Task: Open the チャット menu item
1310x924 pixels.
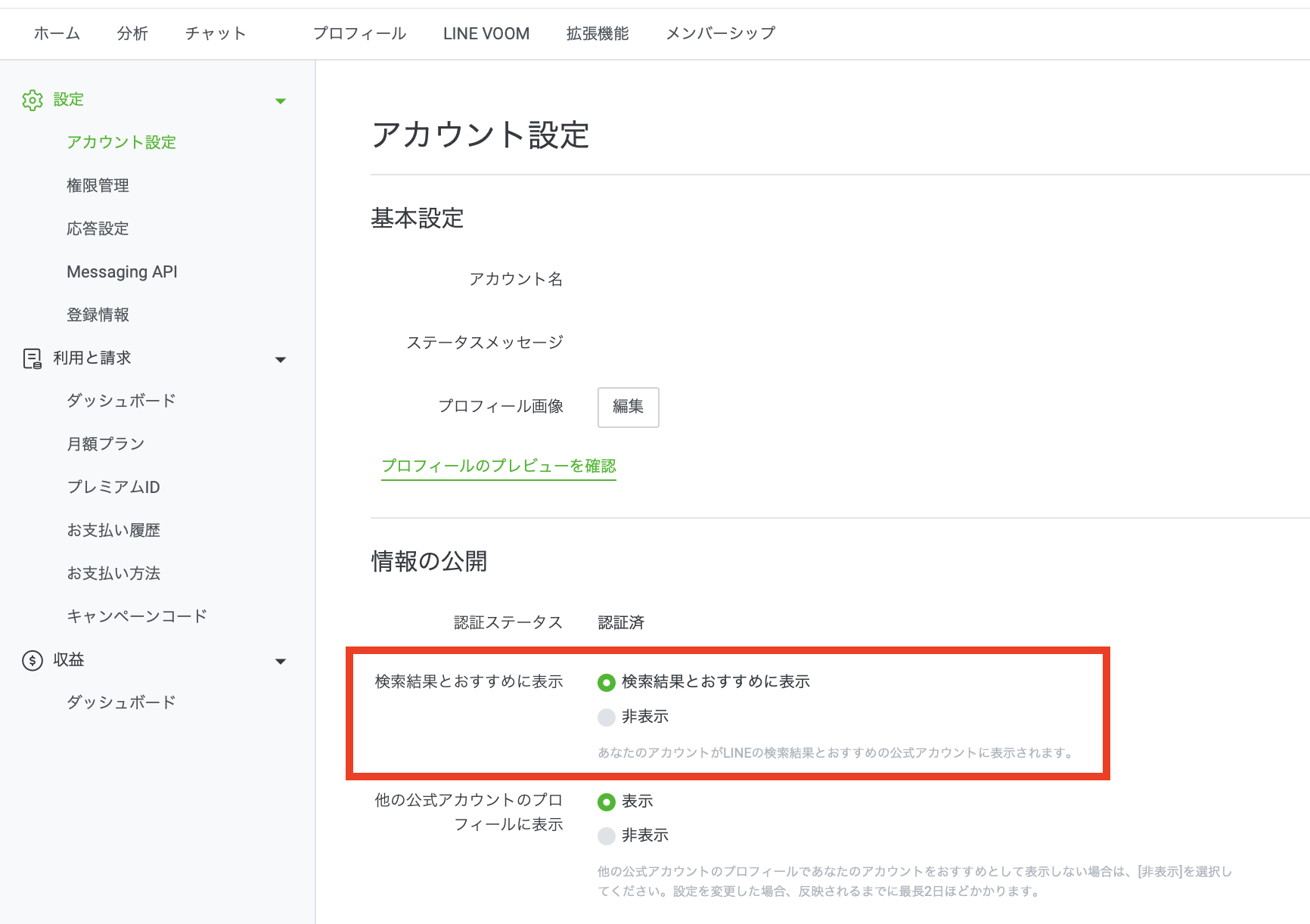Action: tap(215, 33)
